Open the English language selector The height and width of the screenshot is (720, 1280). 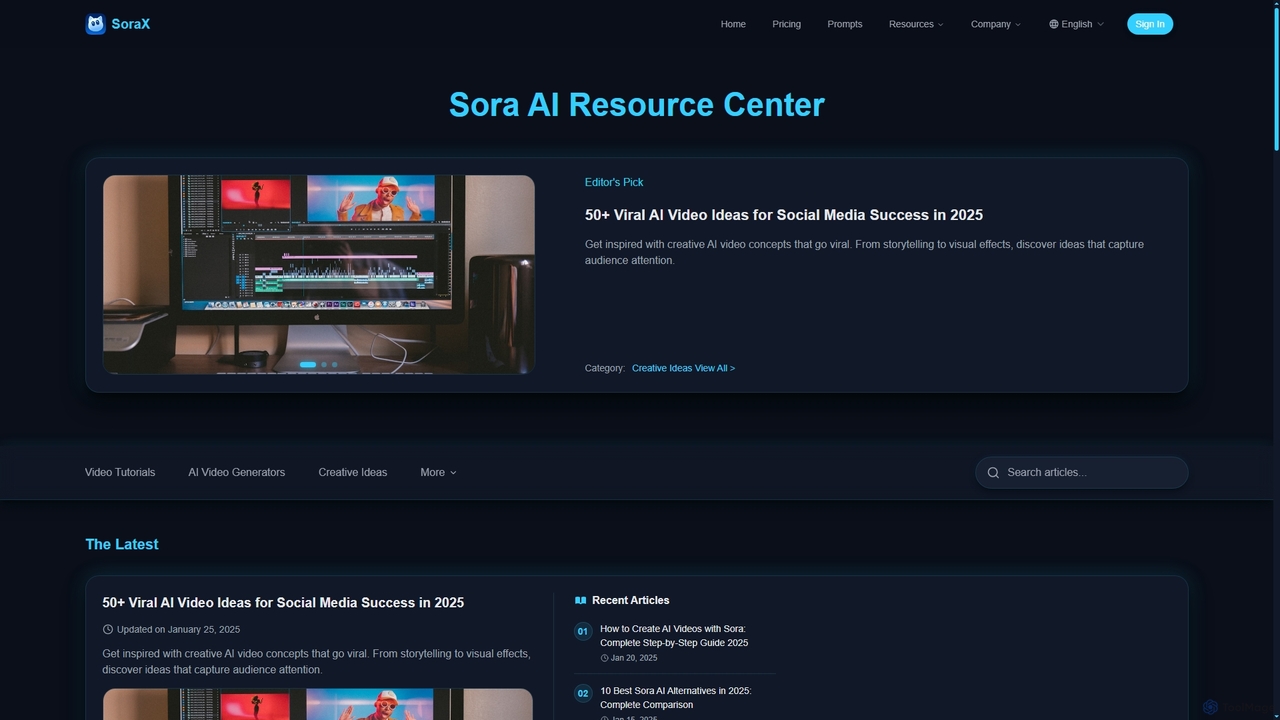point(1077,24)
